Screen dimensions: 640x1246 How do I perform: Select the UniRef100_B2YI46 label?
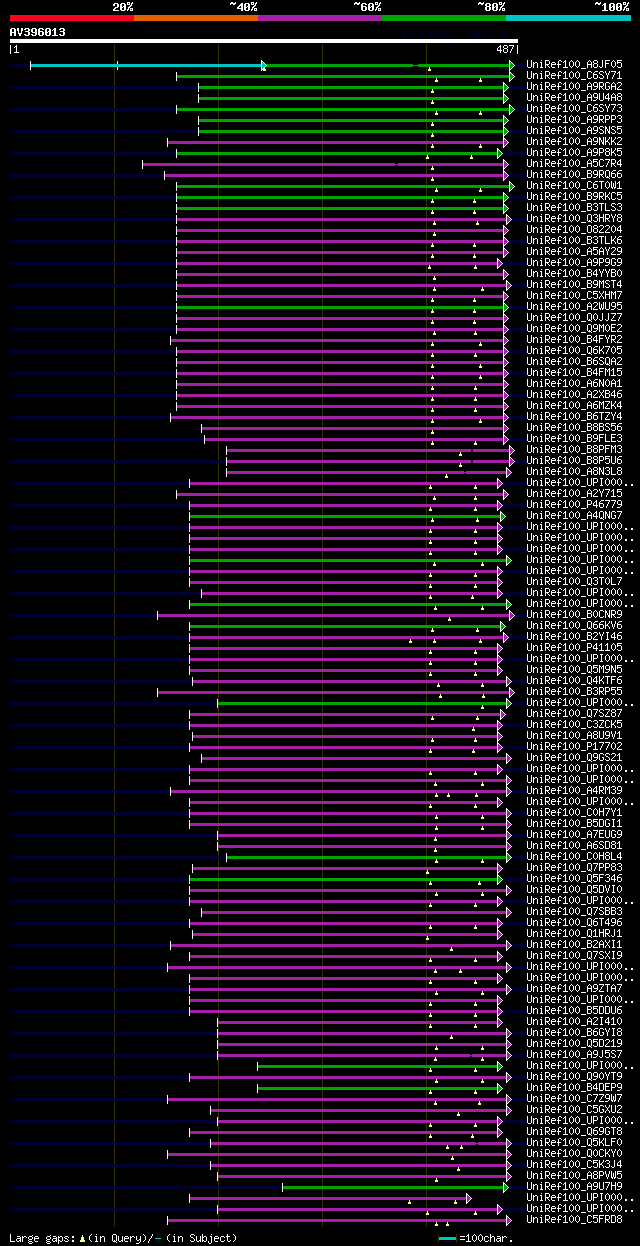click(x=575, y=637)
